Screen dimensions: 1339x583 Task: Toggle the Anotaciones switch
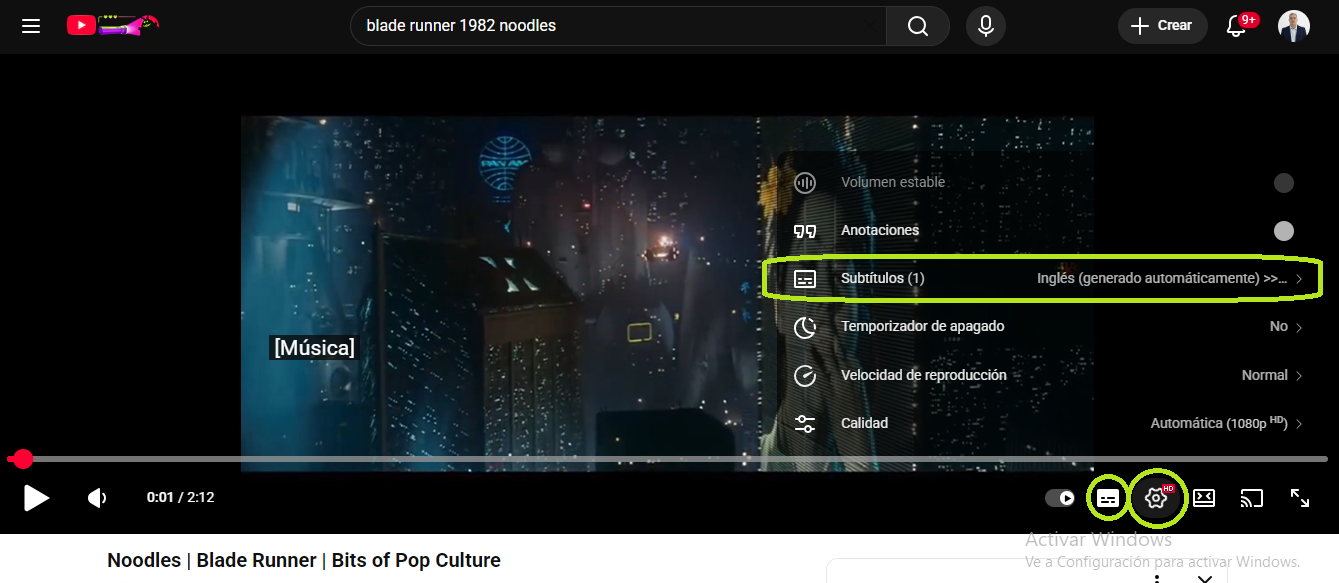coord(1283,231)
